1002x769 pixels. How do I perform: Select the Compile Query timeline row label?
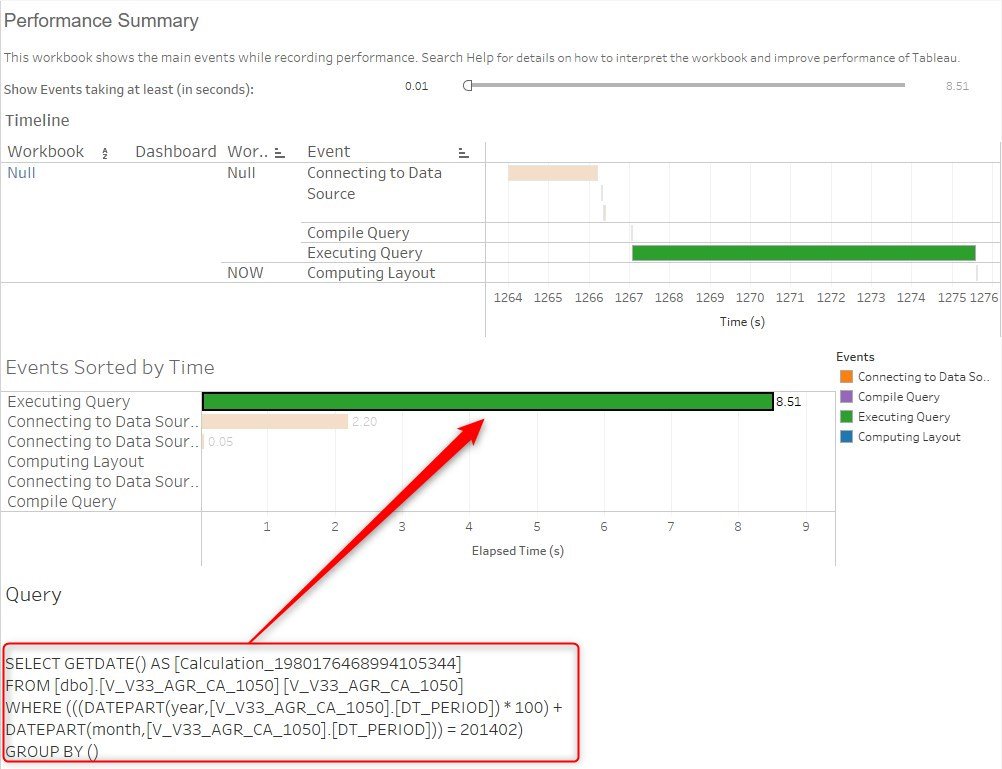coord(358,233)
